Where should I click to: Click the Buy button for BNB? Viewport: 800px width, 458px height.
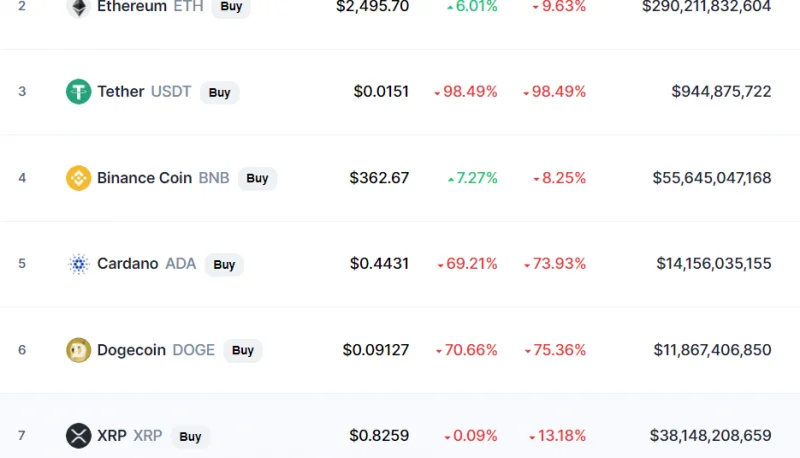coord(257,179)
